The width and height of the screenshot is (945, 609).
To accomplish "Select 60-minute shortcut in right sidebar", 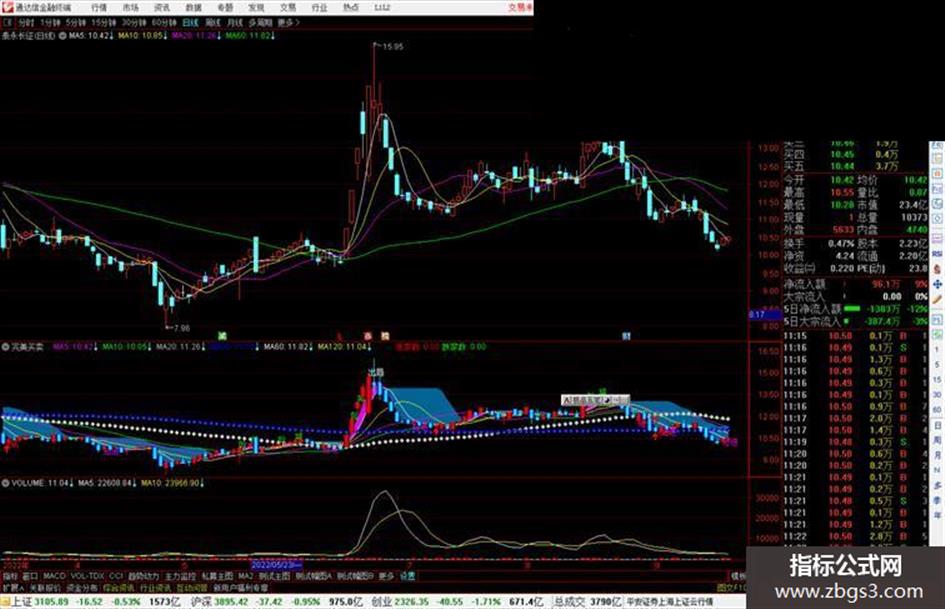I will 937,409.
